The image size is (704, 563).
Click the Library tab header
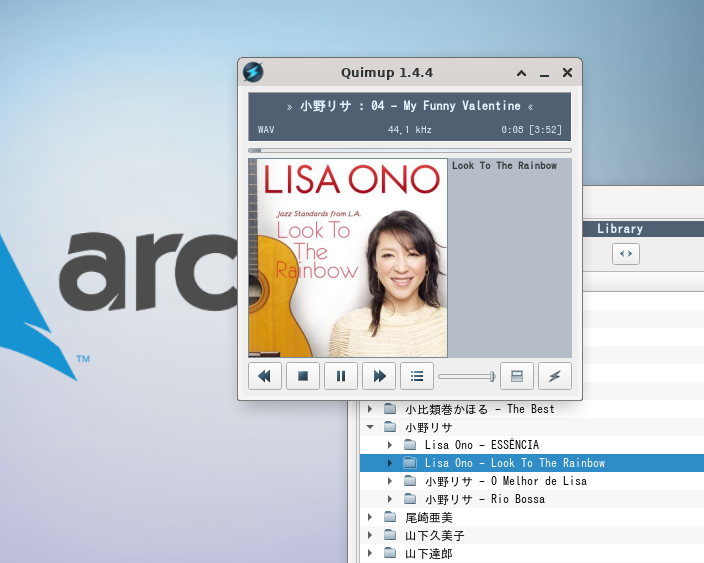620,229
